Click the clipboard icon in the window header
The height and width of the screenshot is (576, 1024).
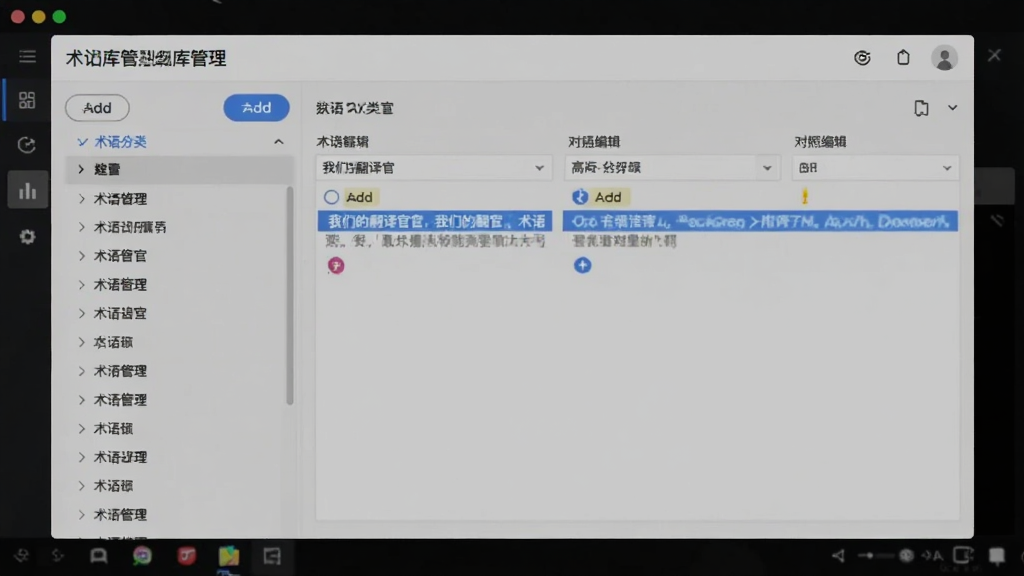903,57
